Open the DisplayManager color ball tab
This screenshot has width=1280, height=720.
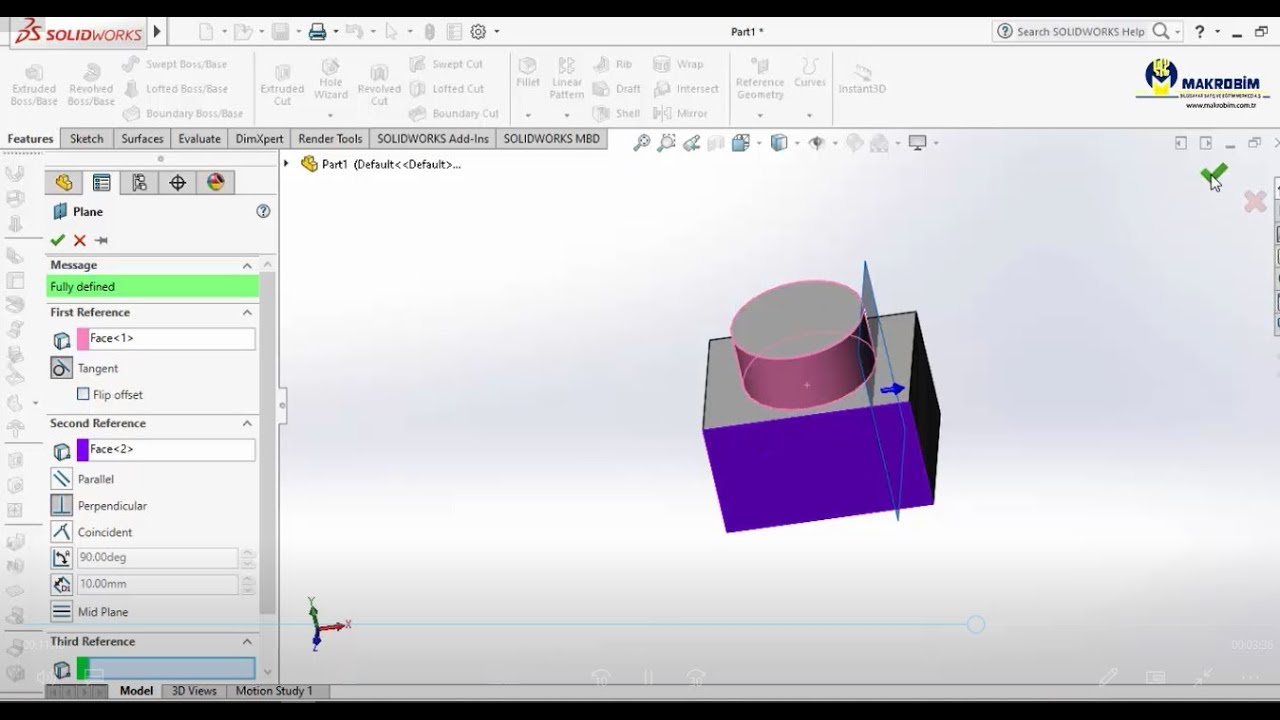pyautogui.click(x=215, y=182)
